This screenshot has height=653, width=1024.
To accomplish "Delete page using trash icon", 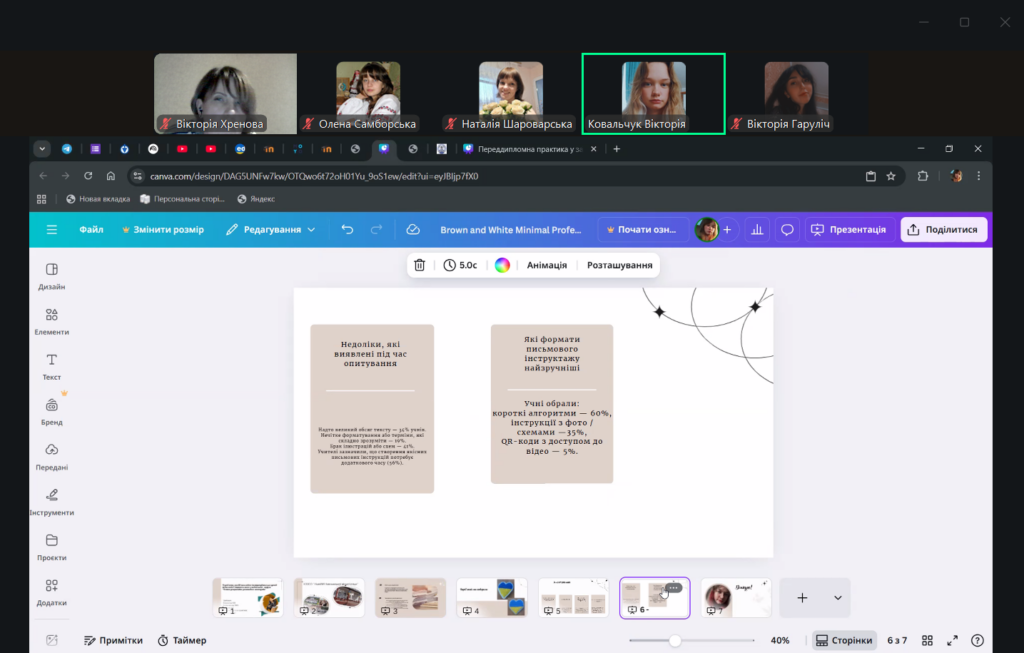I will tap(420, 265).
